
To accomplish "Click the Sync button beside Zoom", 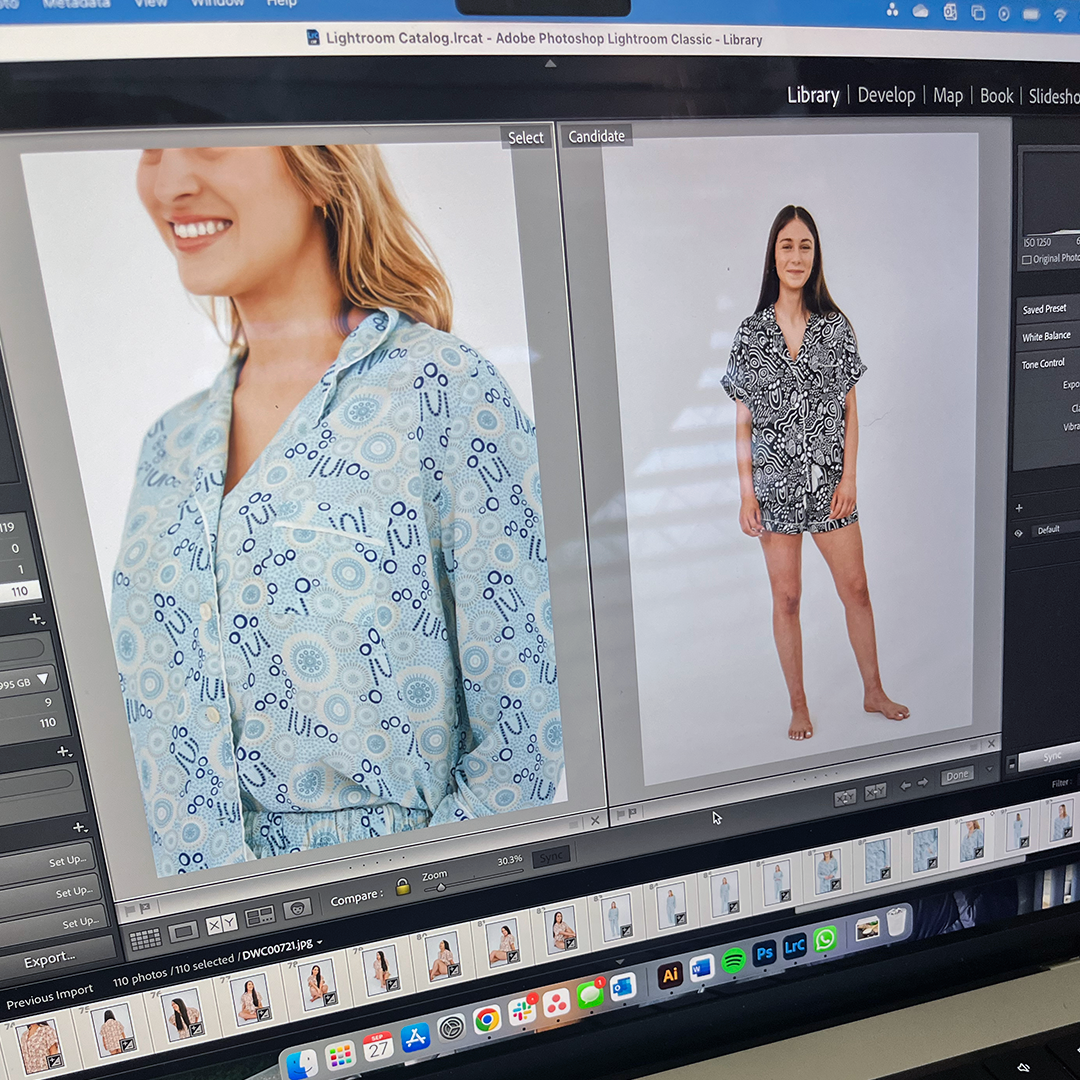I will 551,858.
